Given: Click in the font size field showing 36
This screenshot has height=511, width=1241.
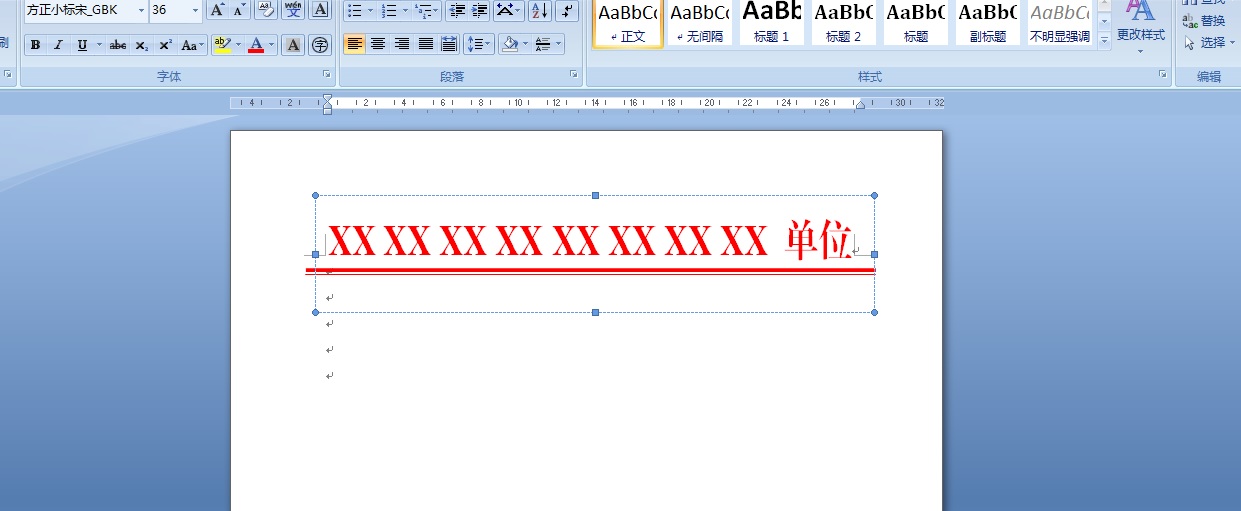Looking at the screenshot, I should pyautogui.click(x=168, y=10).
